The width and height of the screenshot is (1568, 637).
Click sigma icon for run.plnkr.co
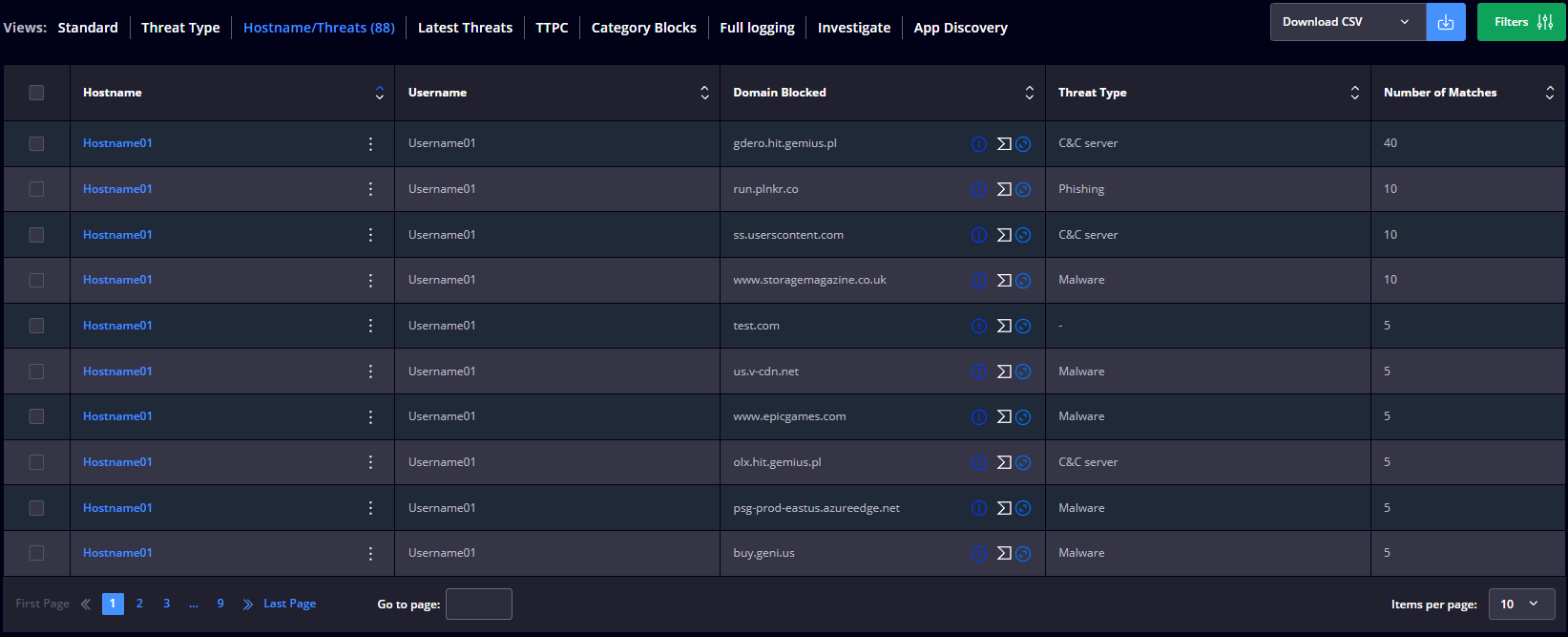pyautogui.click(x=1004, y=189)
